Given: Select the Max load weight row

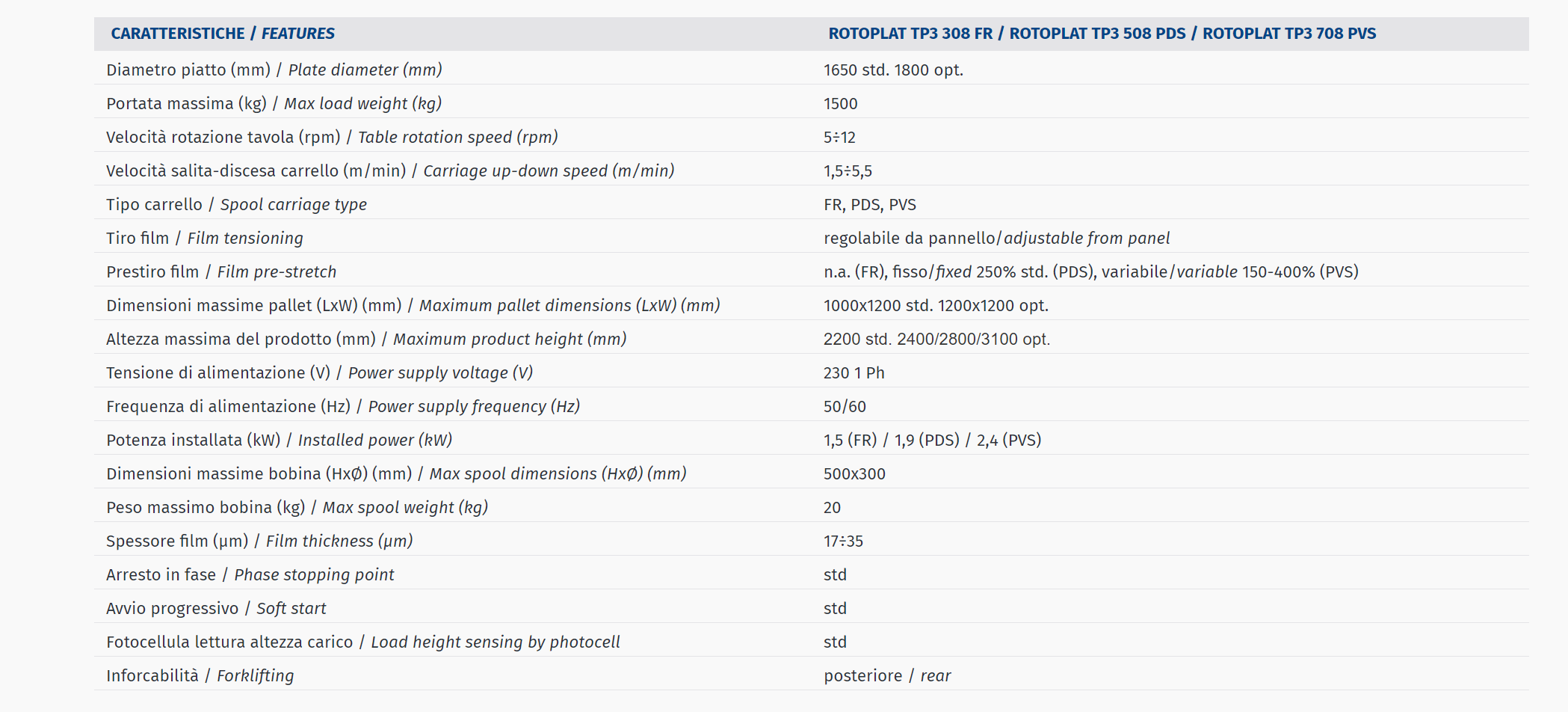Looking at the screenshot, I should (811, 103).
